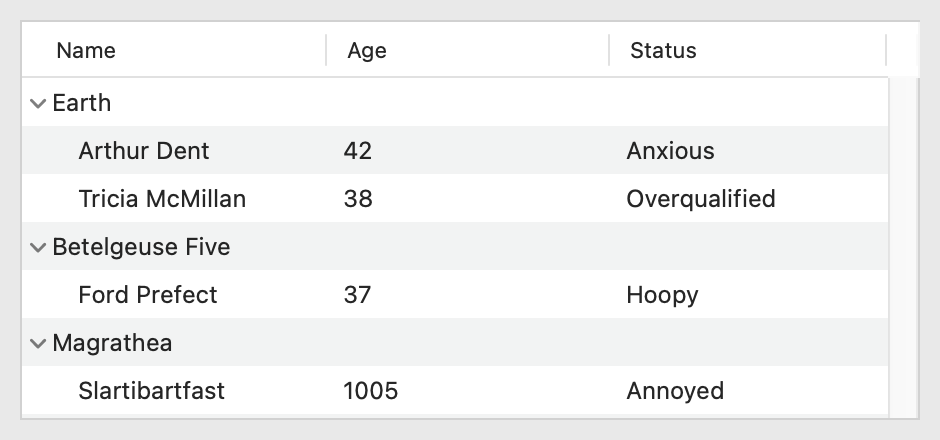Click the Magrathea group label

click(112, 343)
